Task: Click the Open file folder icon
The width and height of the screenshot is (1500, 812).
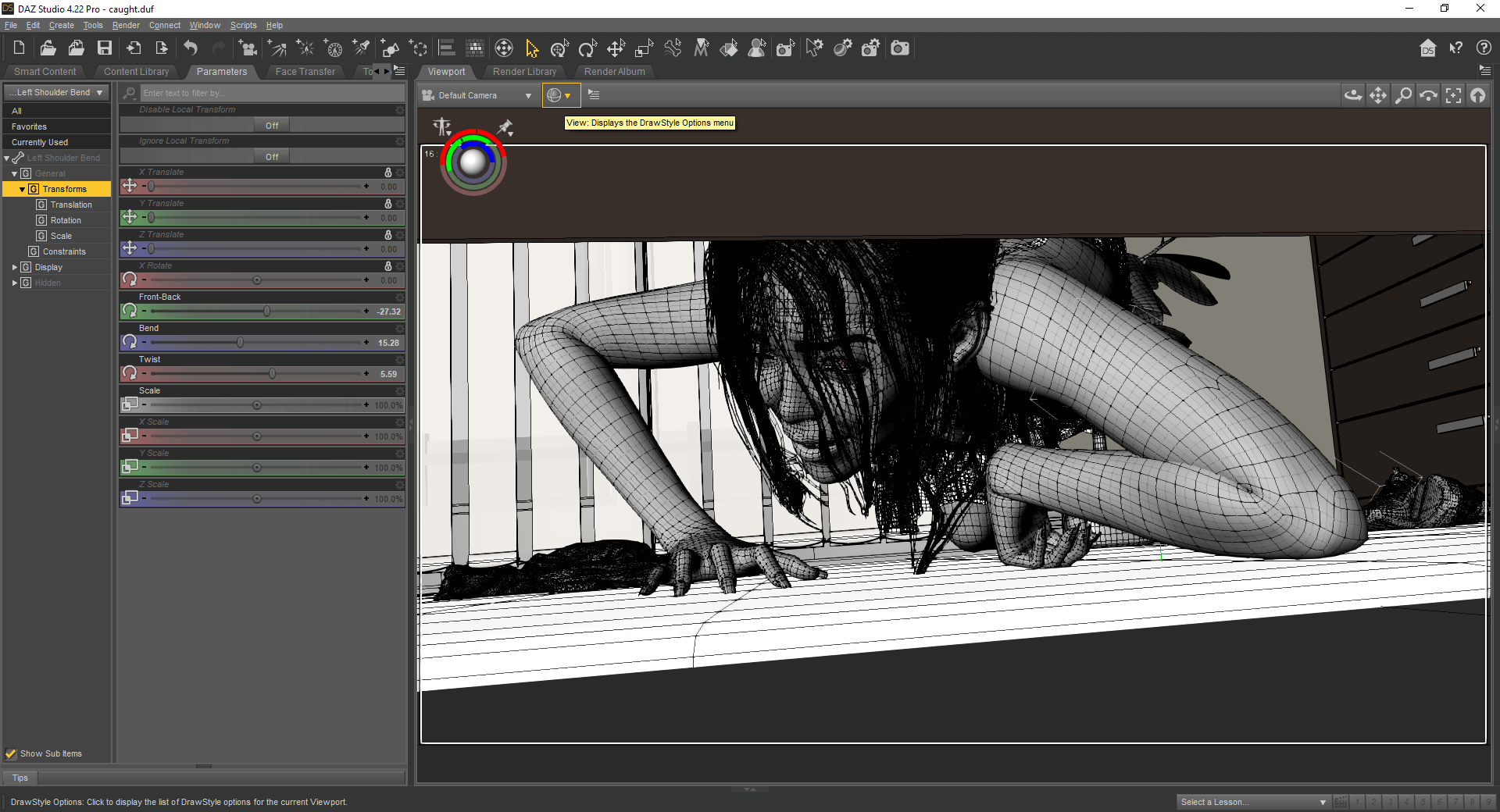Action: 48,48
